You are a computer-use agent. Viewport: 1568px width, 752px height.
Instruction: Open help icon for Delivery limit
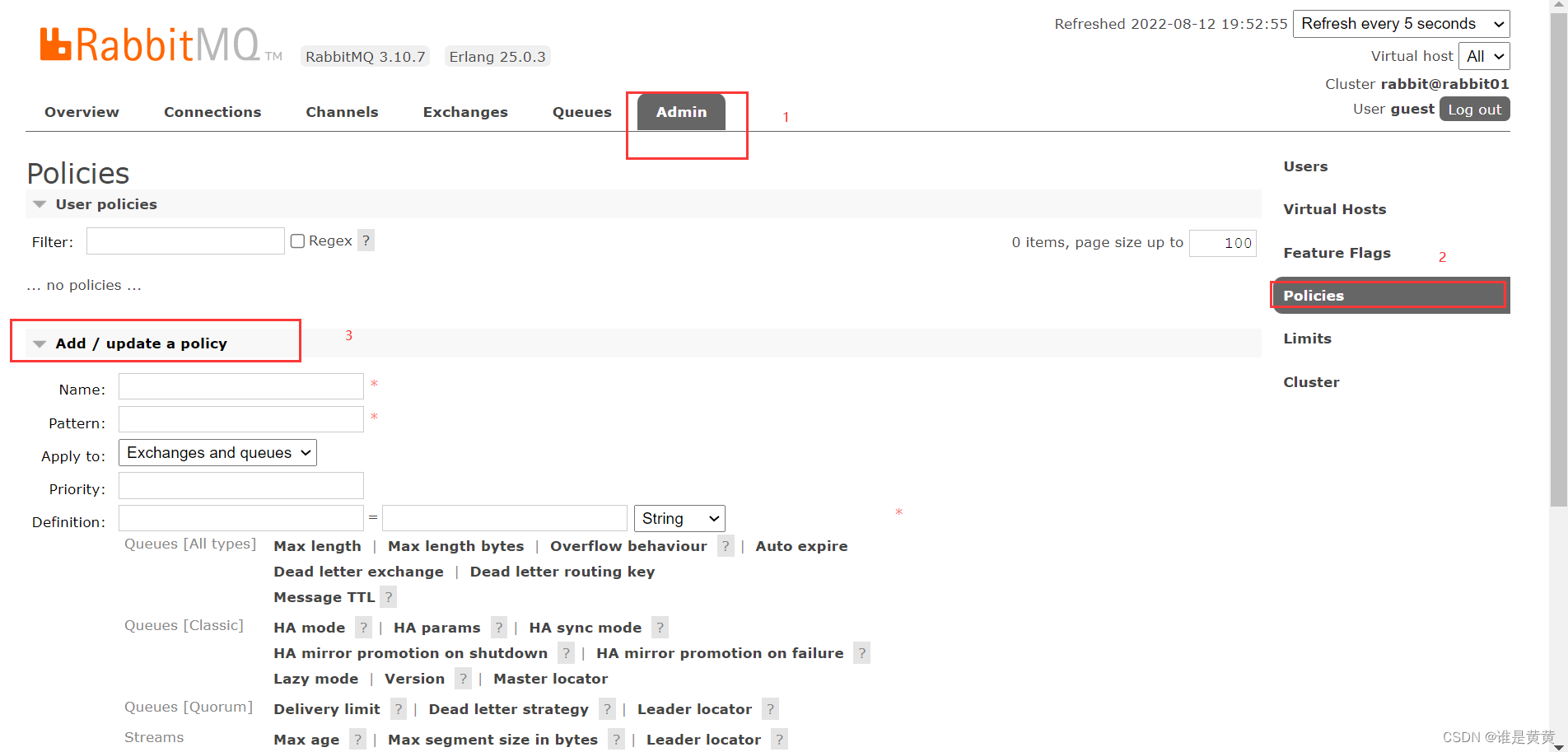pyautogui.click(x=399, y=709)
